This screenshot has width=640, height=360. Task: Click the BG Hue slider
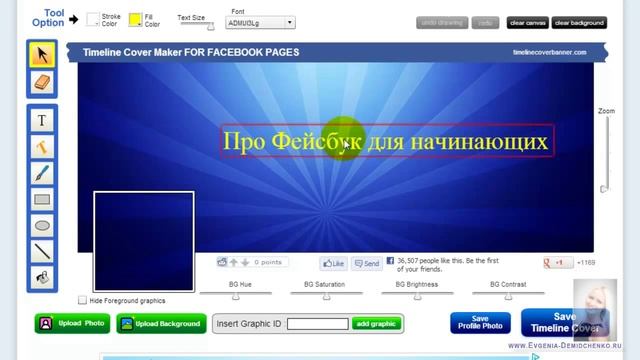236,294
